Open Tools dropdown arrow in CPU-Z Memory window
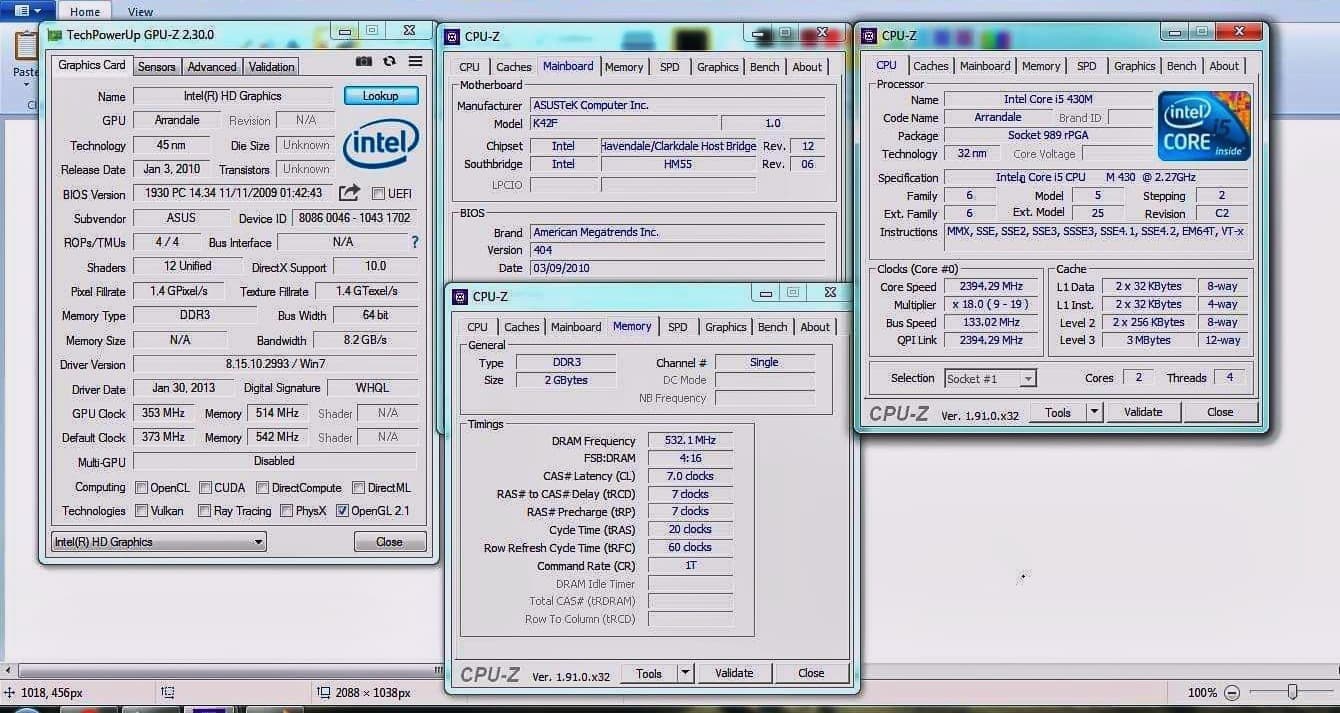The image size is (1340, 713). coord(685,673)
